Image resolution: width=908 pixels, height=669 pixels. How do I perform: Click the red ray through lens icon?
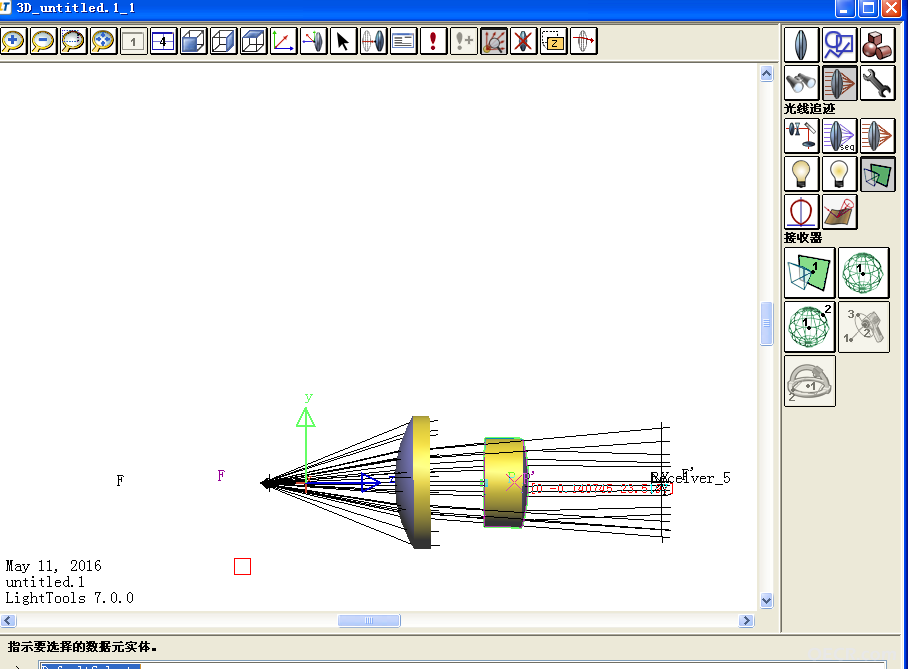click(x=584, y=41)
